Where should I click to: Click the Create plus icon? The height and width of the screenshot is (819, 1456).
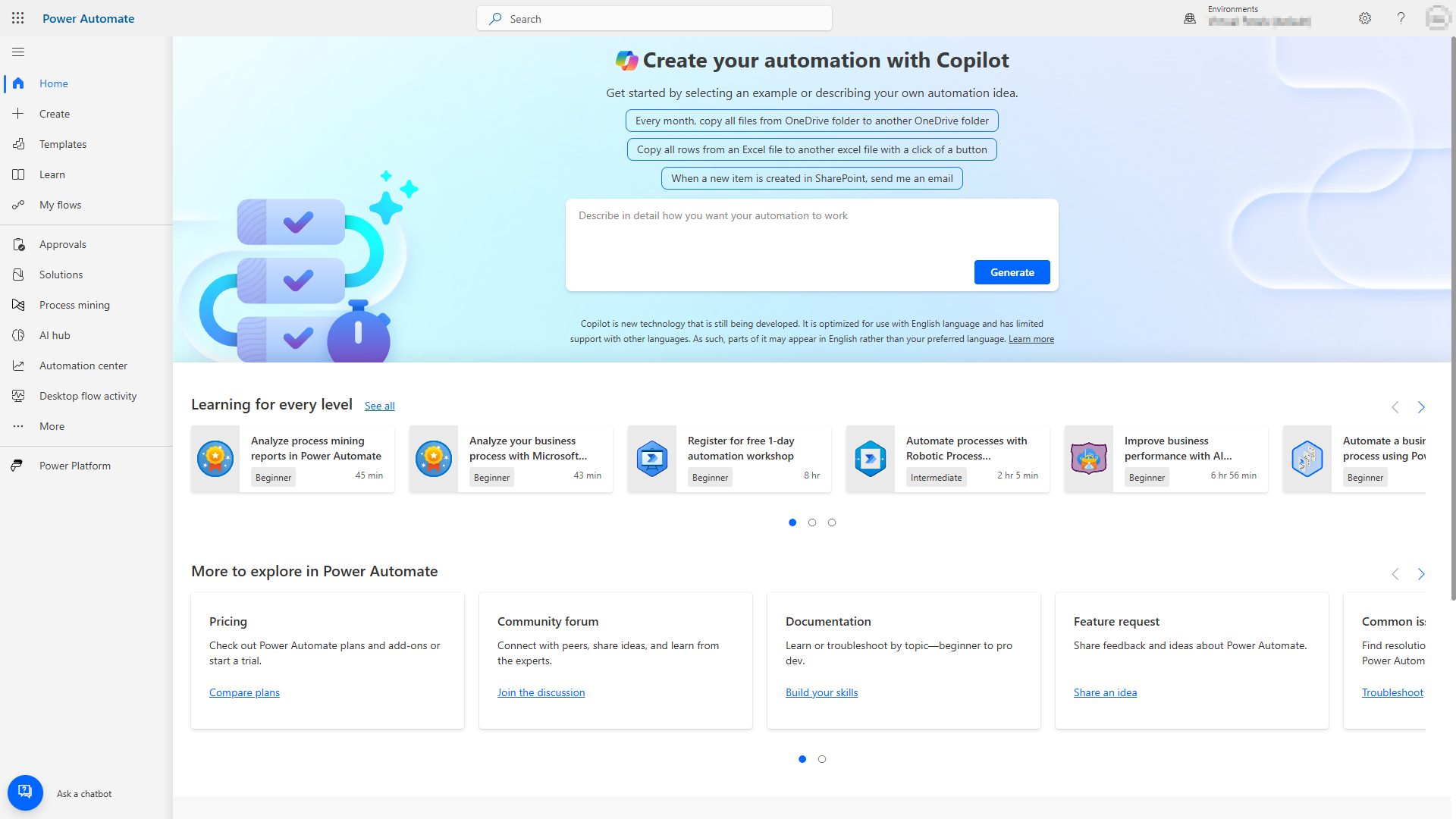click(18, 114)
